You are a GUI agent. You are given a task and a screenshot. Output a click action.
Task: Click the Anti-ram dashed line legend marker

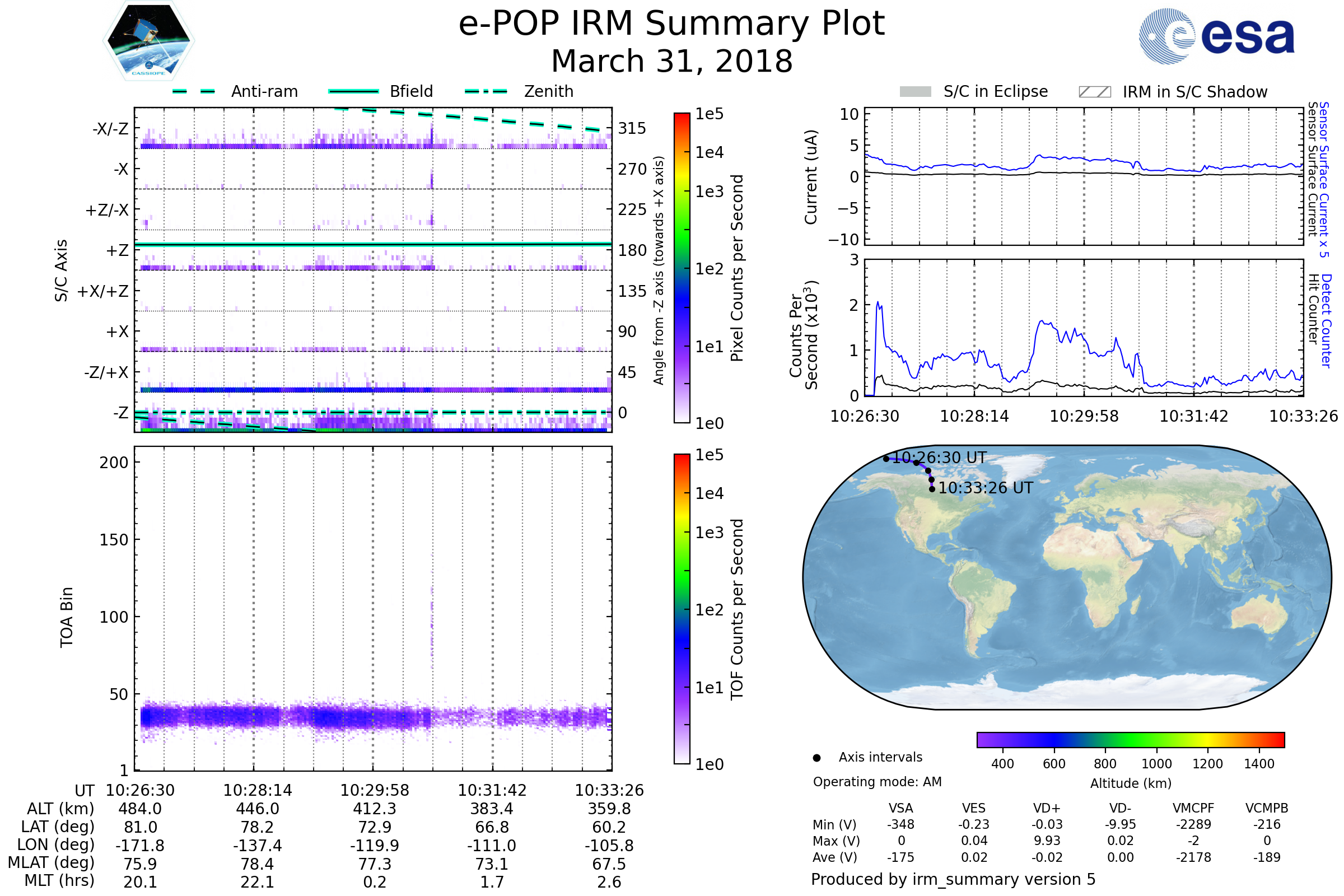point(194,91)
